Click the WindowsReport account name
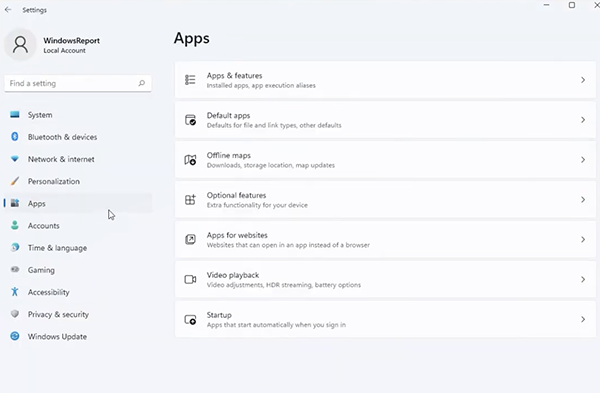Image resolution: width=600 pixels, height=393 pixels. click(x=72, y=41)
